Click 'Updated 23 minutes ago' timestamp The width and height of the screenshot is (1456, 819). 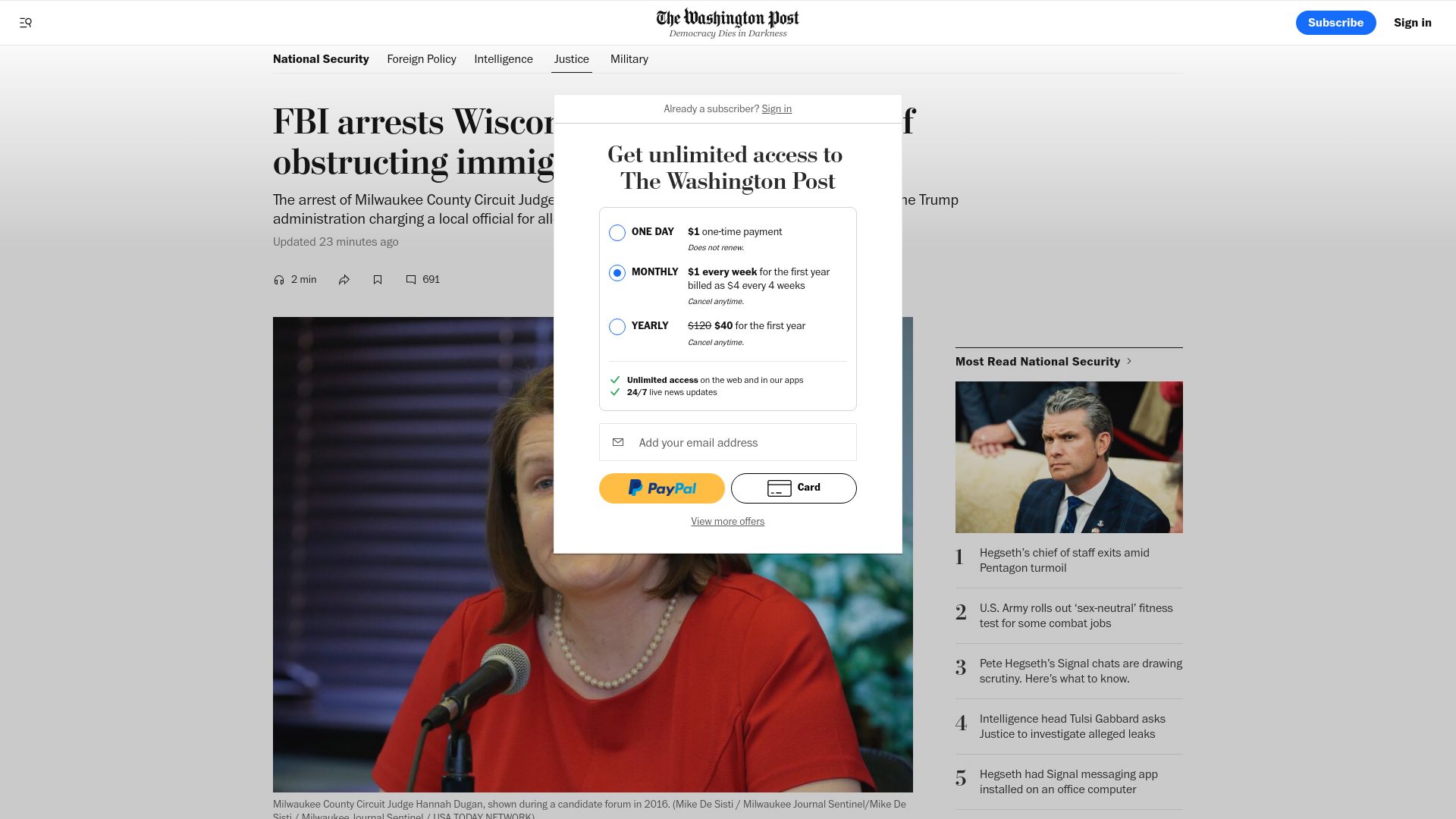point(336,242)
